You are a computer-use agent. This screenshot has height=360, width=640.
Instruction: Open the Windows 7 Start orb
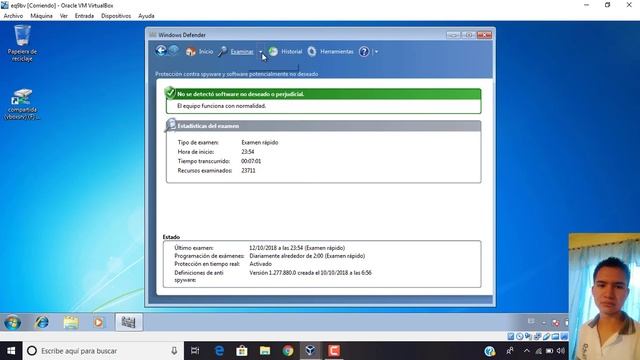13,322
